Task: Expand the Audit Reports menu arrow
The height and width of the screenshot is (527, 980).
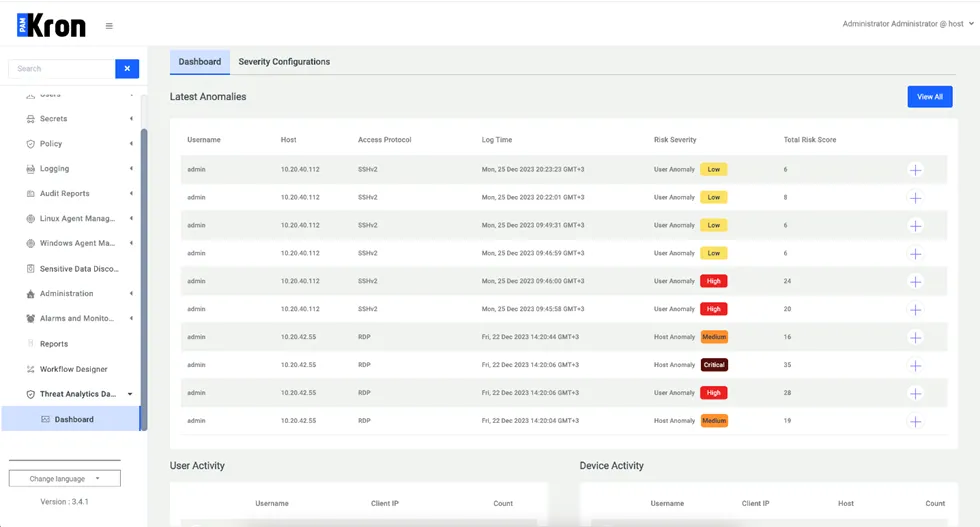Action: coord(131,194)
